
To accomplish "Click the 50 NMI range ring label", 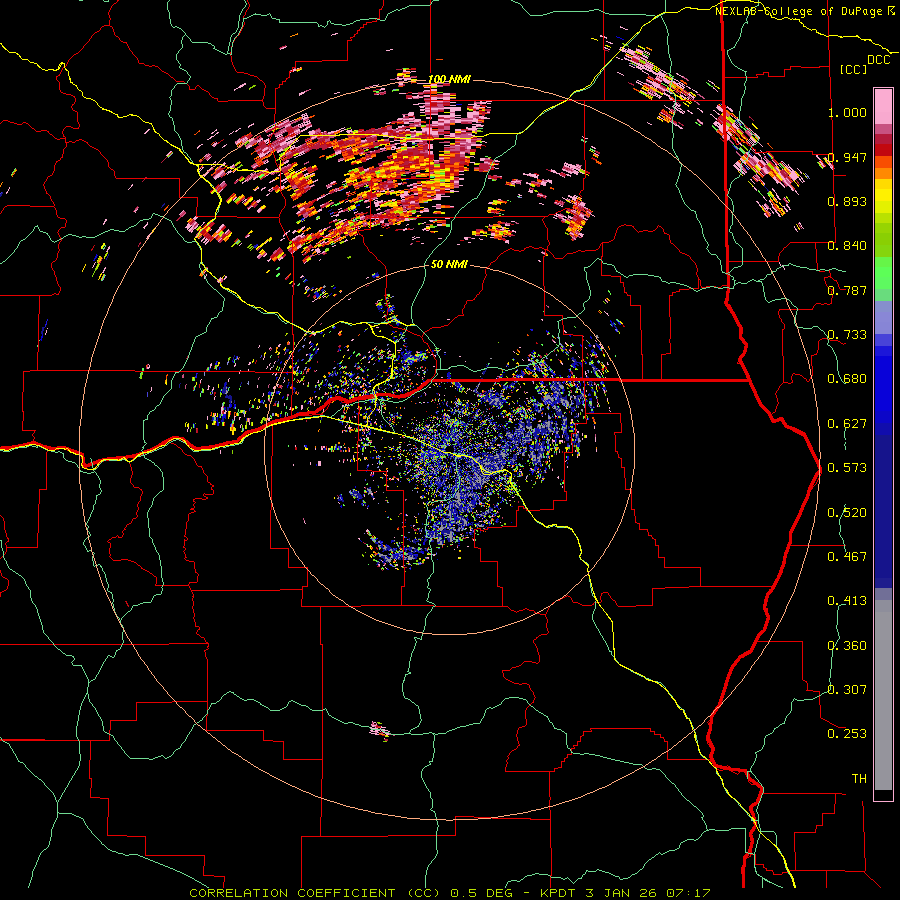I will click(449, 265).
